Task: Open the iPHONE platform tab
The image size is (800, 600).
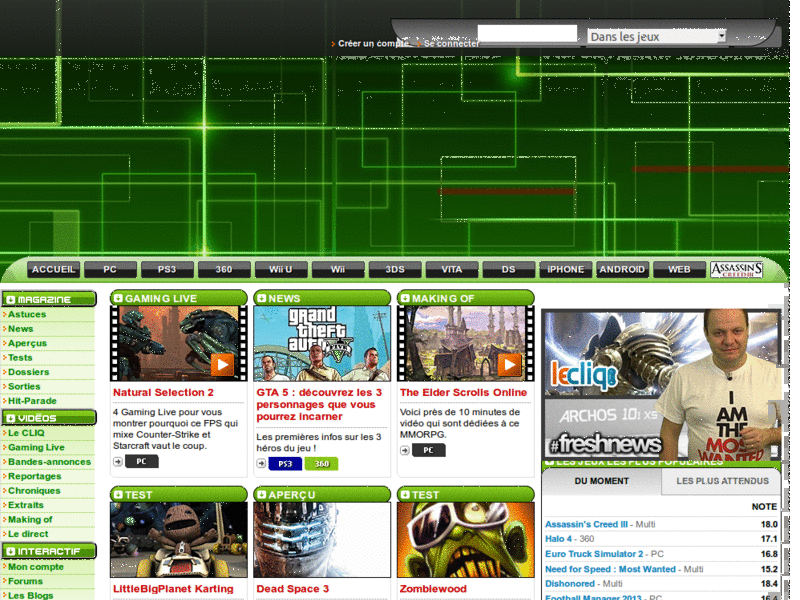Action: [x=566, y=269]
